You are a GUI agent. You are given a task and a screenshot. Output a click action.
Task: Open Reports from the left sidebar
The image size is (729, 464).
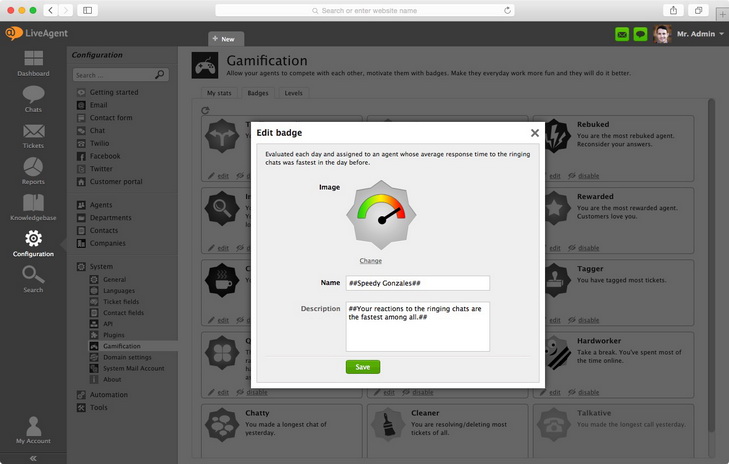coord(33,169)
